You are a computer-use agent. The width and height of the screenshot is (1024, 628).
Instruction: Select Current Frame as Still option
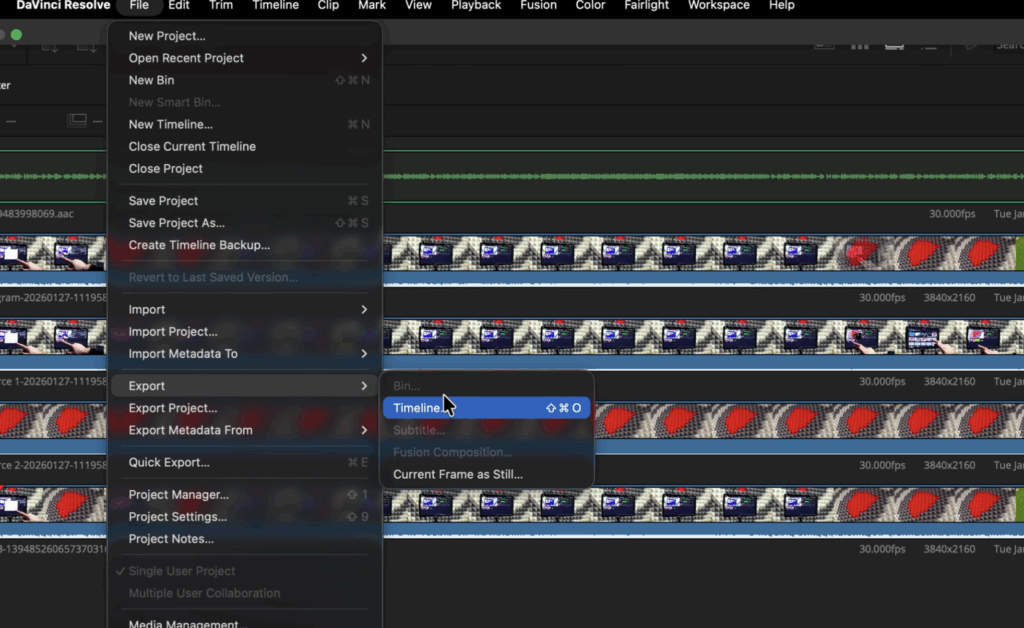457,474
